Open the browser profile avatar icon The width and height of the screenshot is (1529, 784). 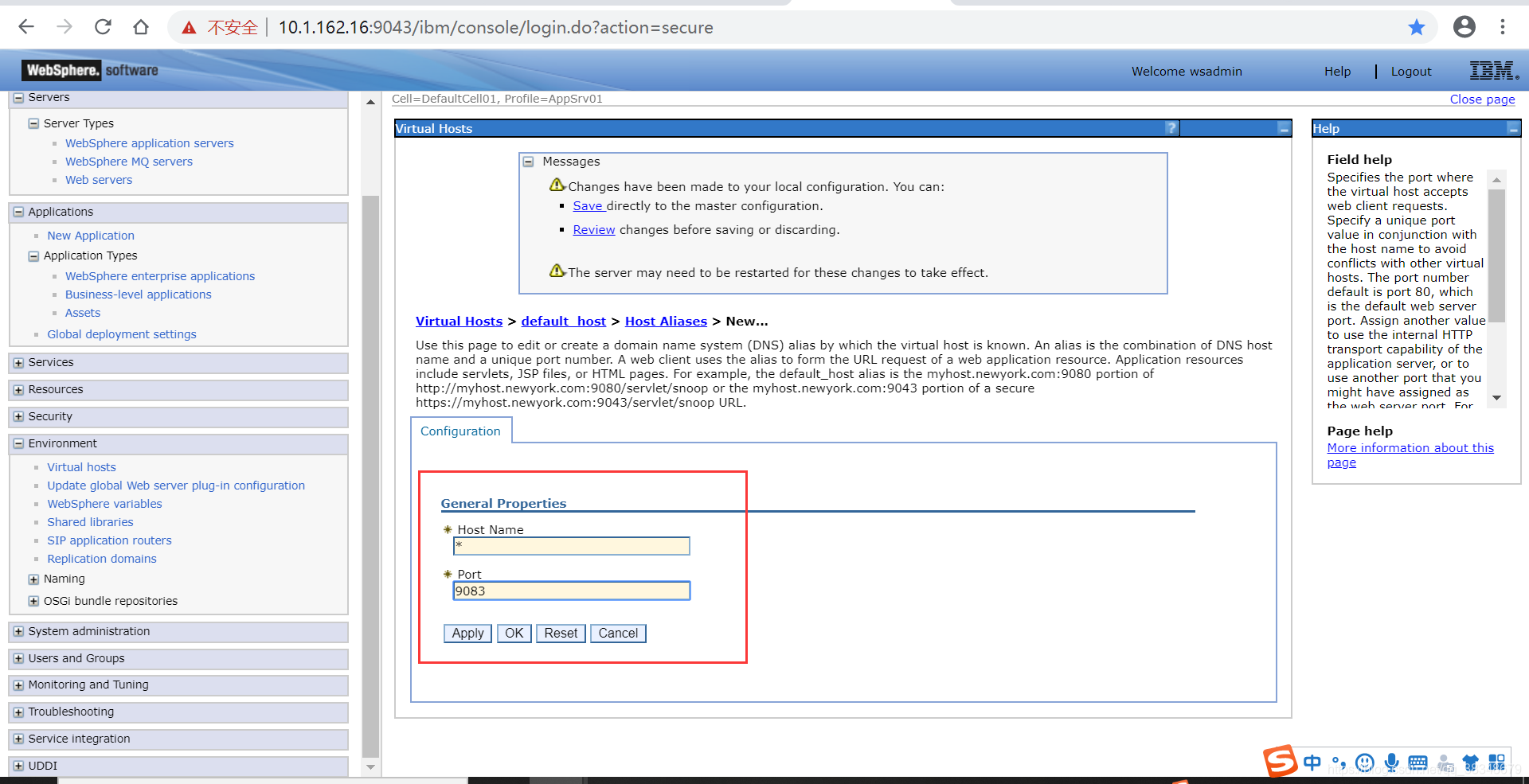pyautogui.click(x=1464, y=27)
